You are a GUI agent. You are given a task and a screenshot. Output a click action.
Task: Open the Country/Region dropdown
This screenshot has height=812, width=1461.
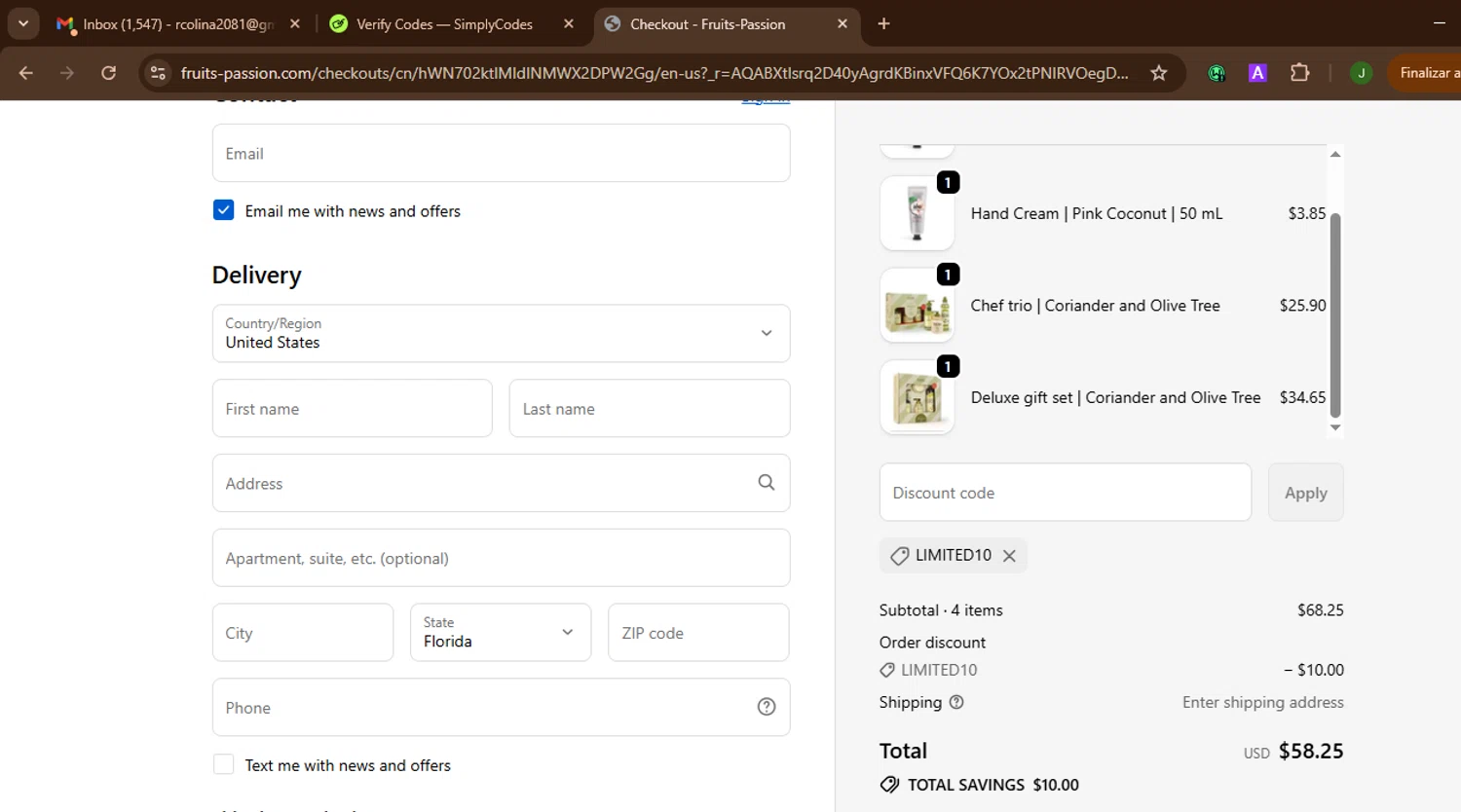[x=501, y=333]
